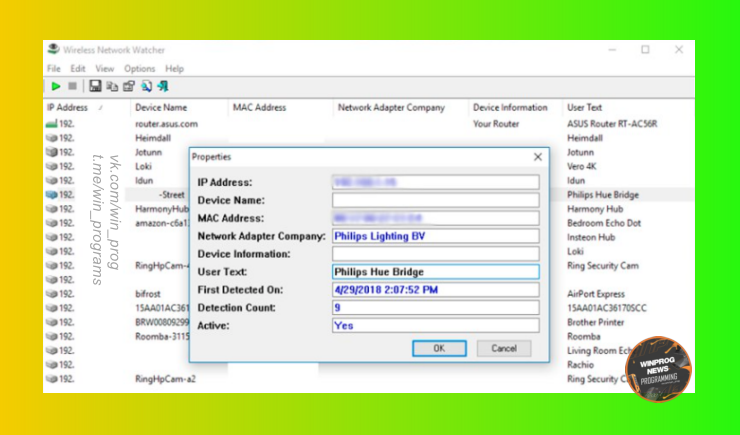This screenshot has height=435, width=740.
Task: Save selected items via floppy disk icon
Action: (x=95, y=86)
